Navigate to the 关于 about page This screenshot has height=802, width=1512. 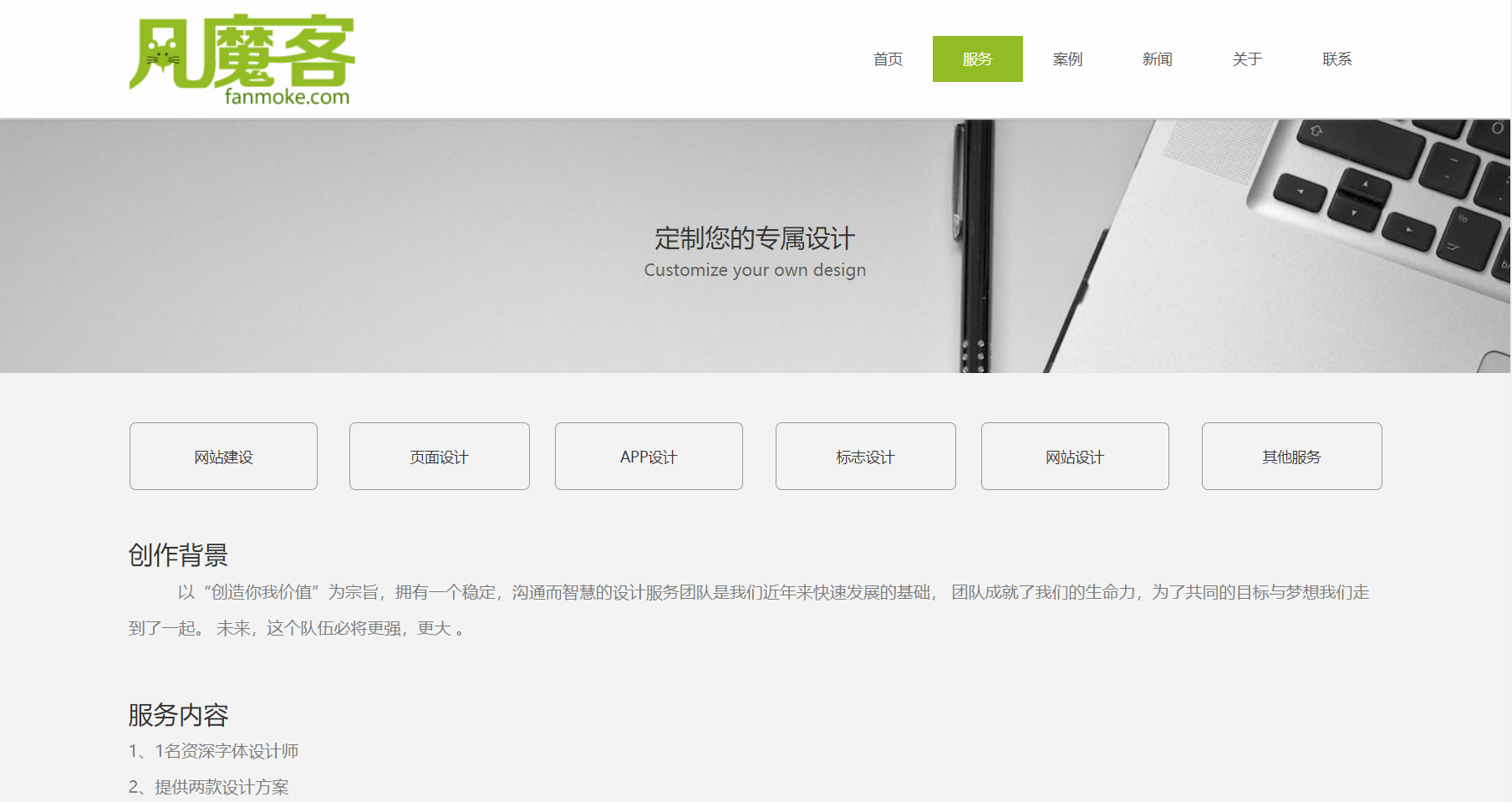1246,59
